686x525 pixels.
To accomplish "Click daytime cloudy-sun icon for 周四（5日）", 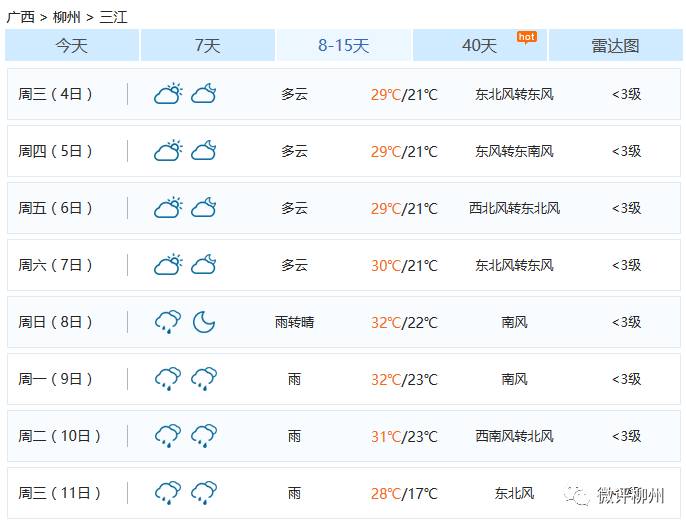I will click(168, 150).
